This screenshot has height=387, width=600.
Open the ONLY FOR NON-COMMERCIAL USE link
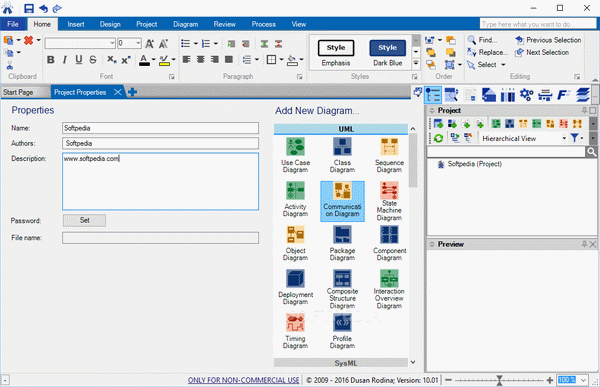pos(243,380)
